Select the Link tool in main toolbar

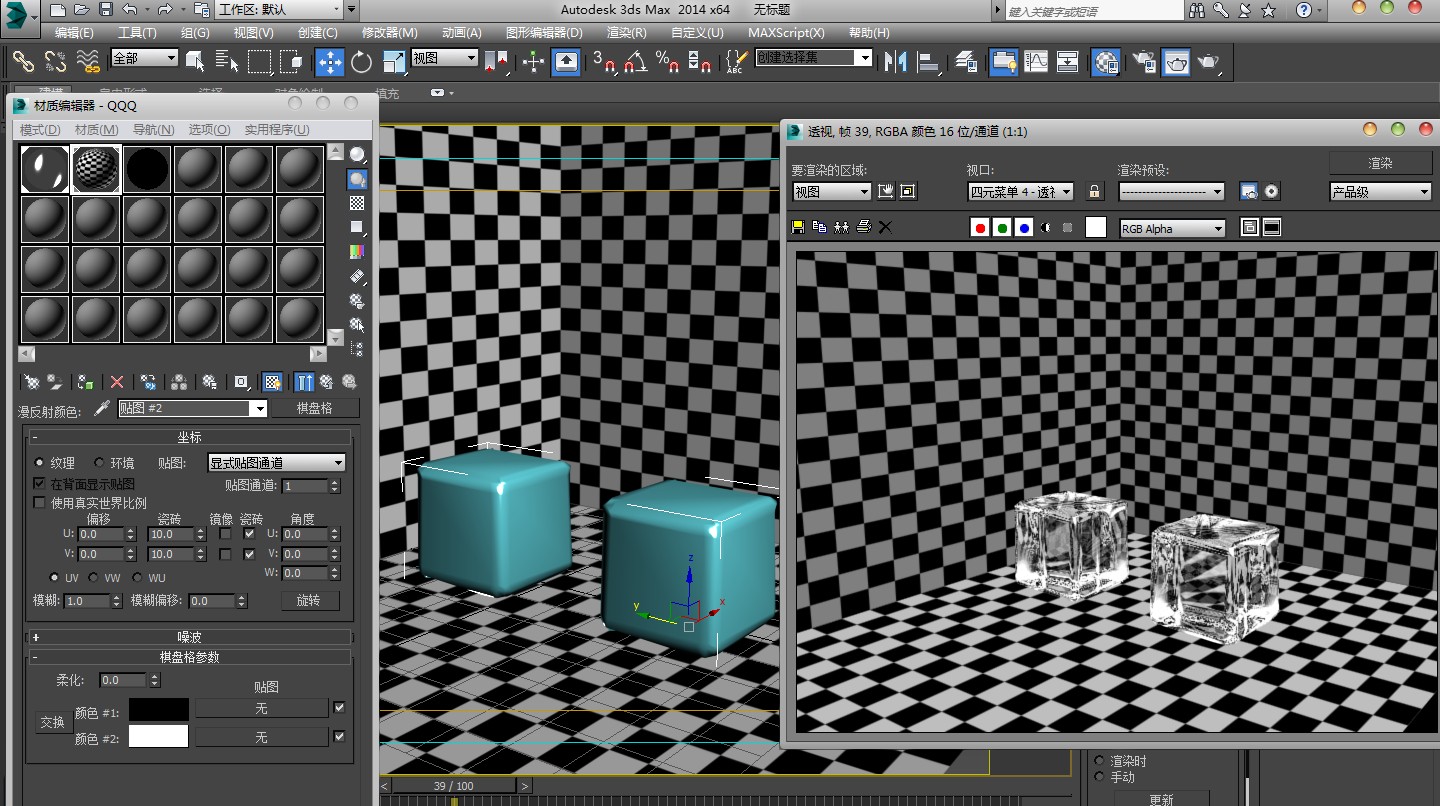click(23, 62)
